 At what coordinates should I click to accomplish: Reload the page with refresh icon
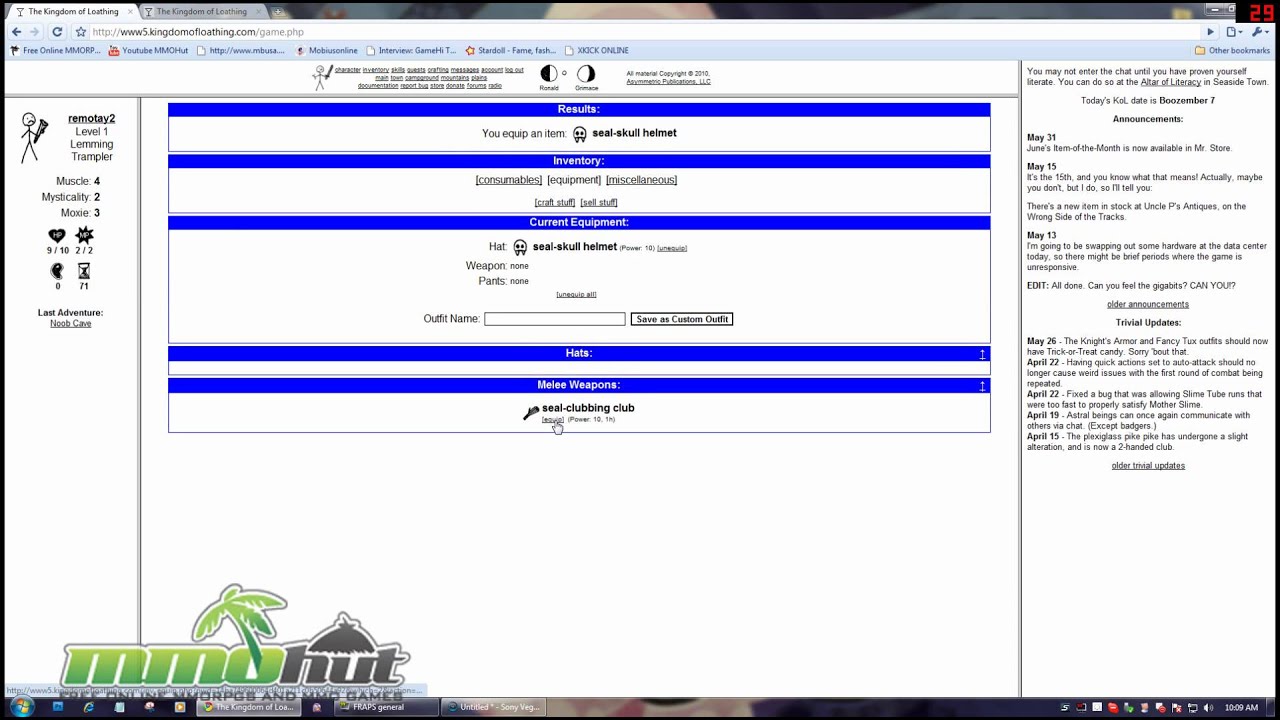coord(57,32)
